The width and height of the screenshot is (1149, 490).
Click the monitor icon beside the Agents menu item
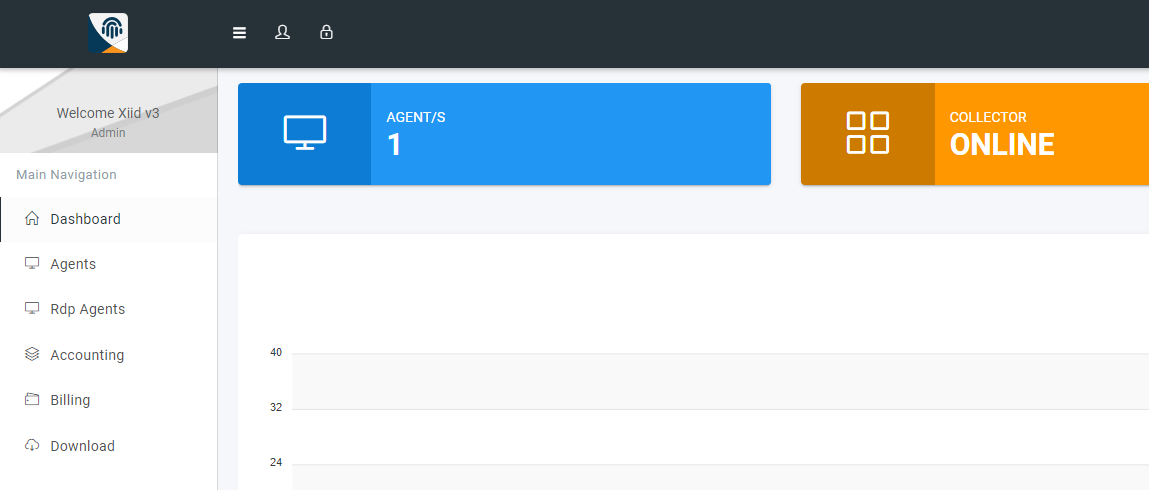[32, 264]
